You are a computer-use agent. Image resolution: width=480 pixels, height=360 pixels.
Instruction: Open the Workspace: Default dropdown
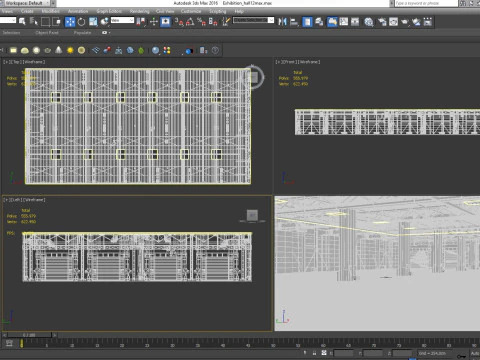(x=27, y=3)
